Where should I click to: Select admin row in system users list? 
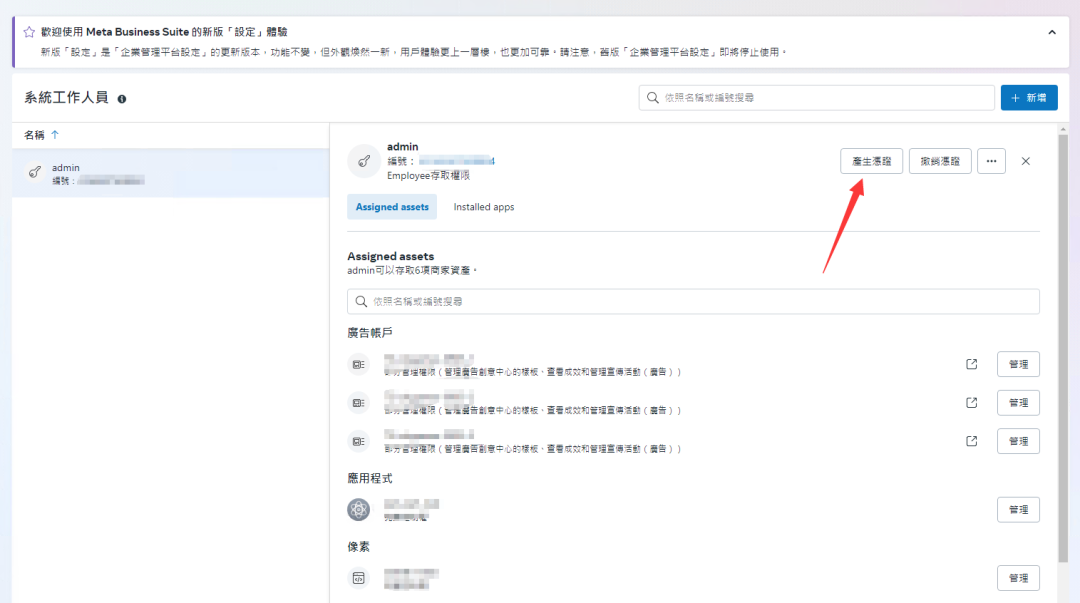(171, 174)
